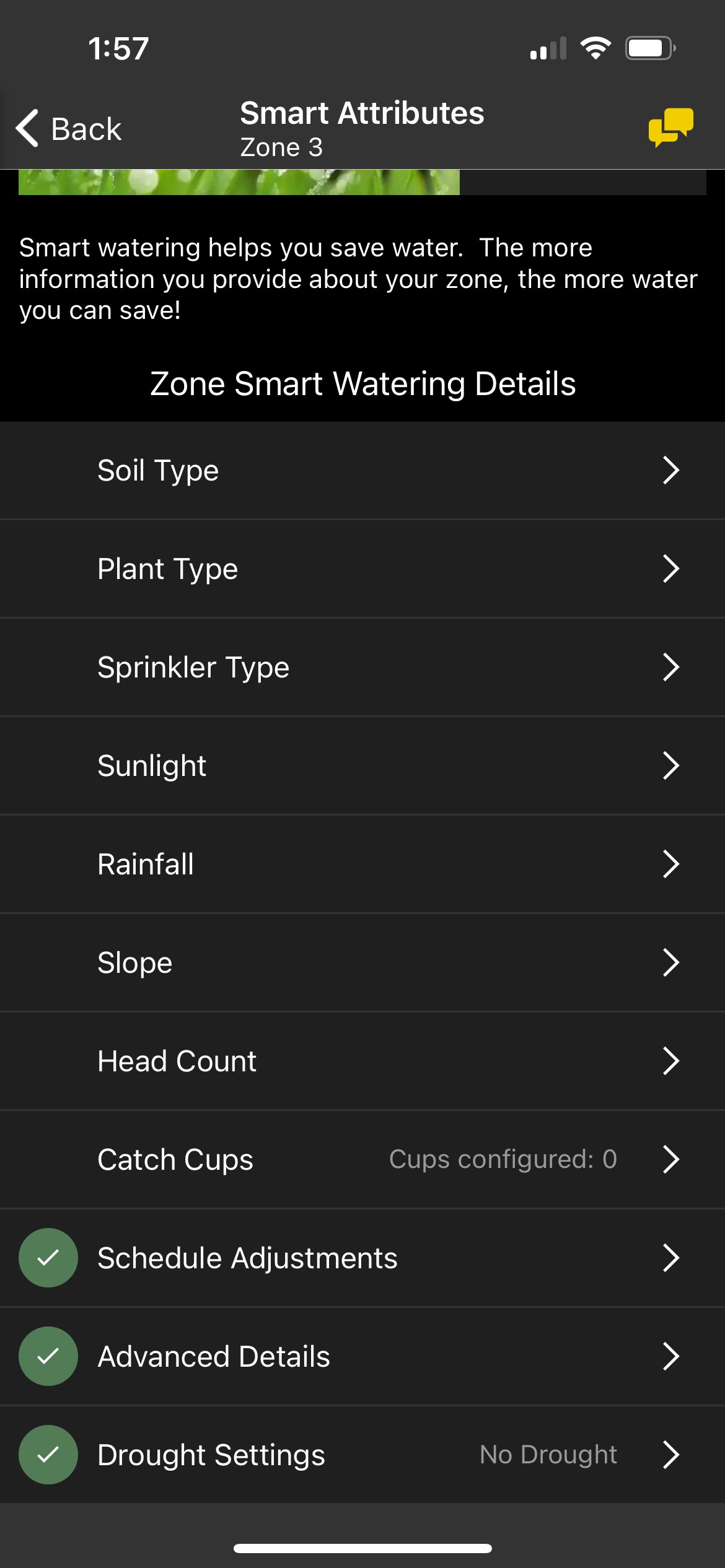Tap the Cups configured: 0 value
Viewport: 725px width, 1568px height.
coord(503,1159)
